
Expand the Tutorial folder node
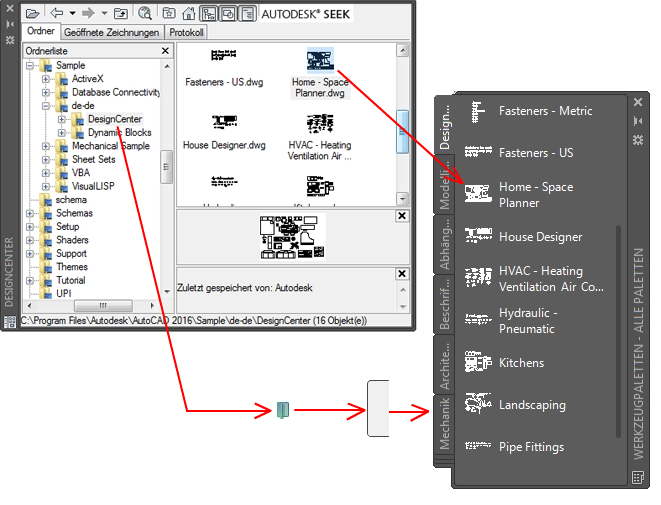click(x=30, y=281)
